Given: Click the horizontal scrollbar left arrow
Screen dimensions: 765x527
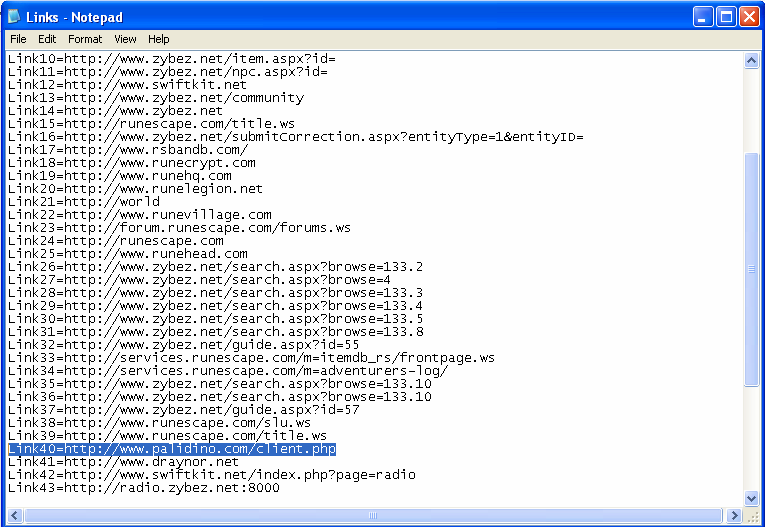Looking at the screenshot, I should [x=13, y=516].
